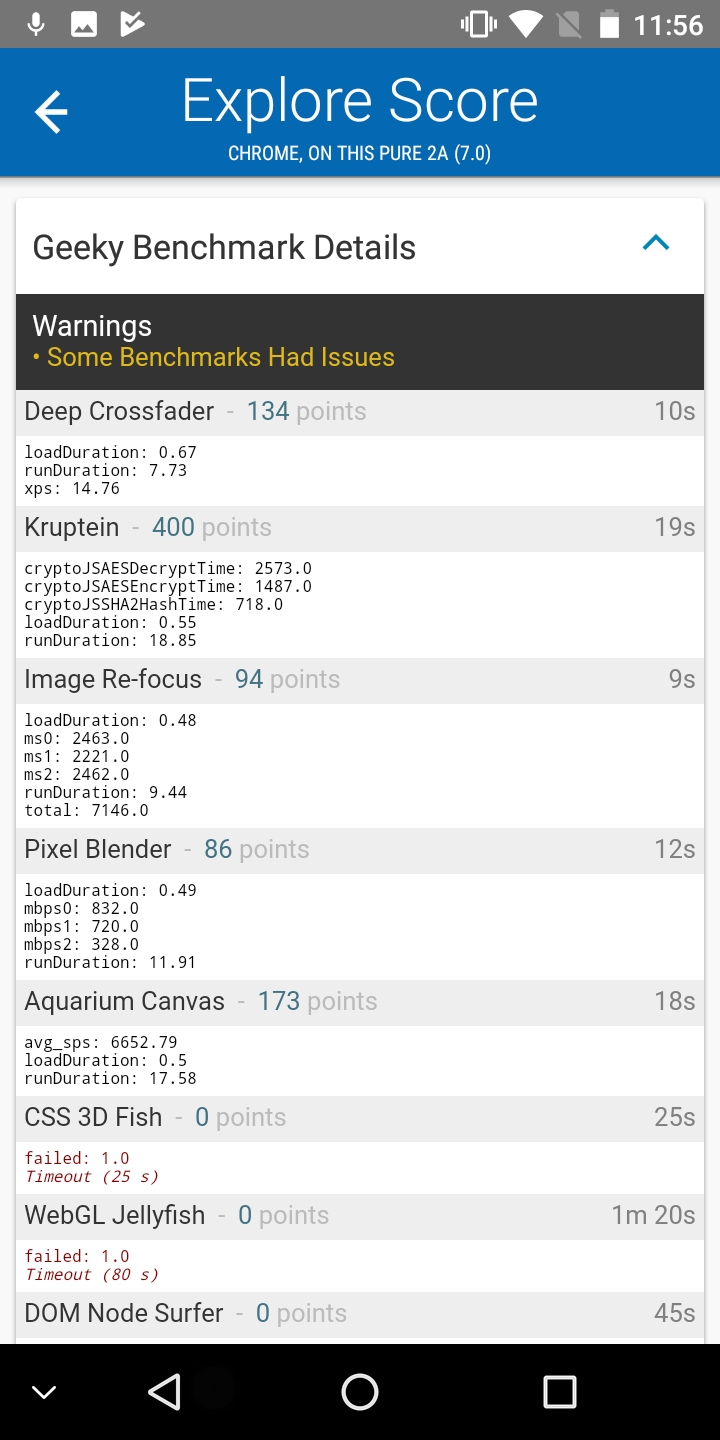Tap the WebGL Jellyfish benchmark header
This screenshot has height=1440, width=720.
coord(360,1215)
